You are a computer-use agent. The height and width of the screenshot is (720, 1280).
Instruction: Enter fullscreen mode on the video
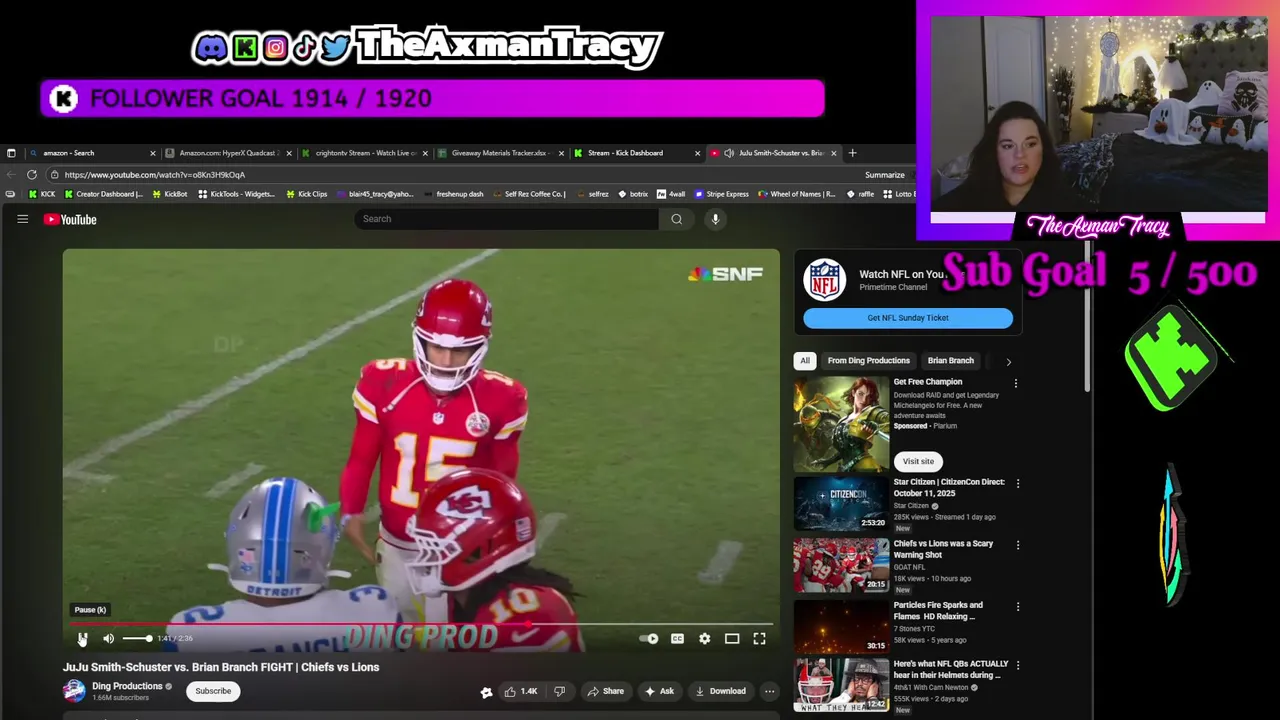click(x=759, y=638)
